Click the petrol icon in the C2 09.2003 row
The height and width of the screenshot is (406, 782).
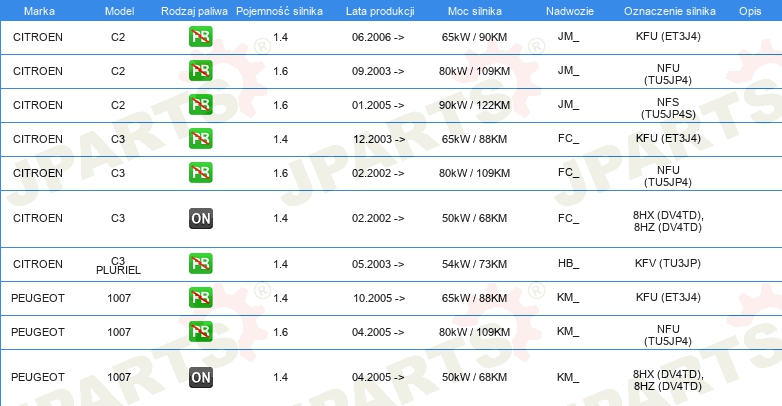click(x=200, y=71)
